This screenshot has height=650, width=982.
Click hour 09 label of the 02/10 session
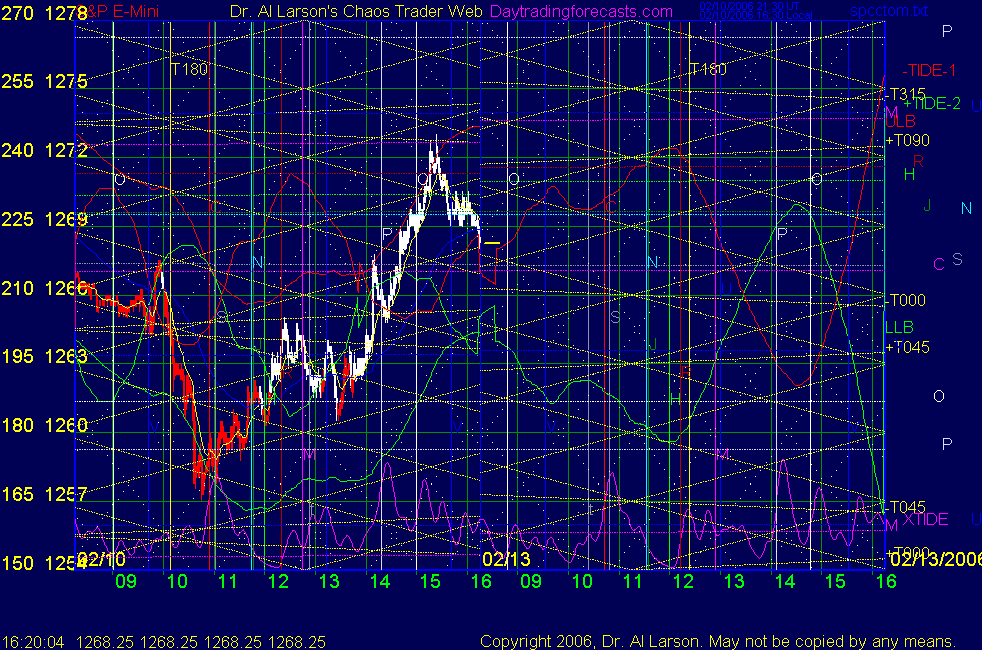pos(126,582)
